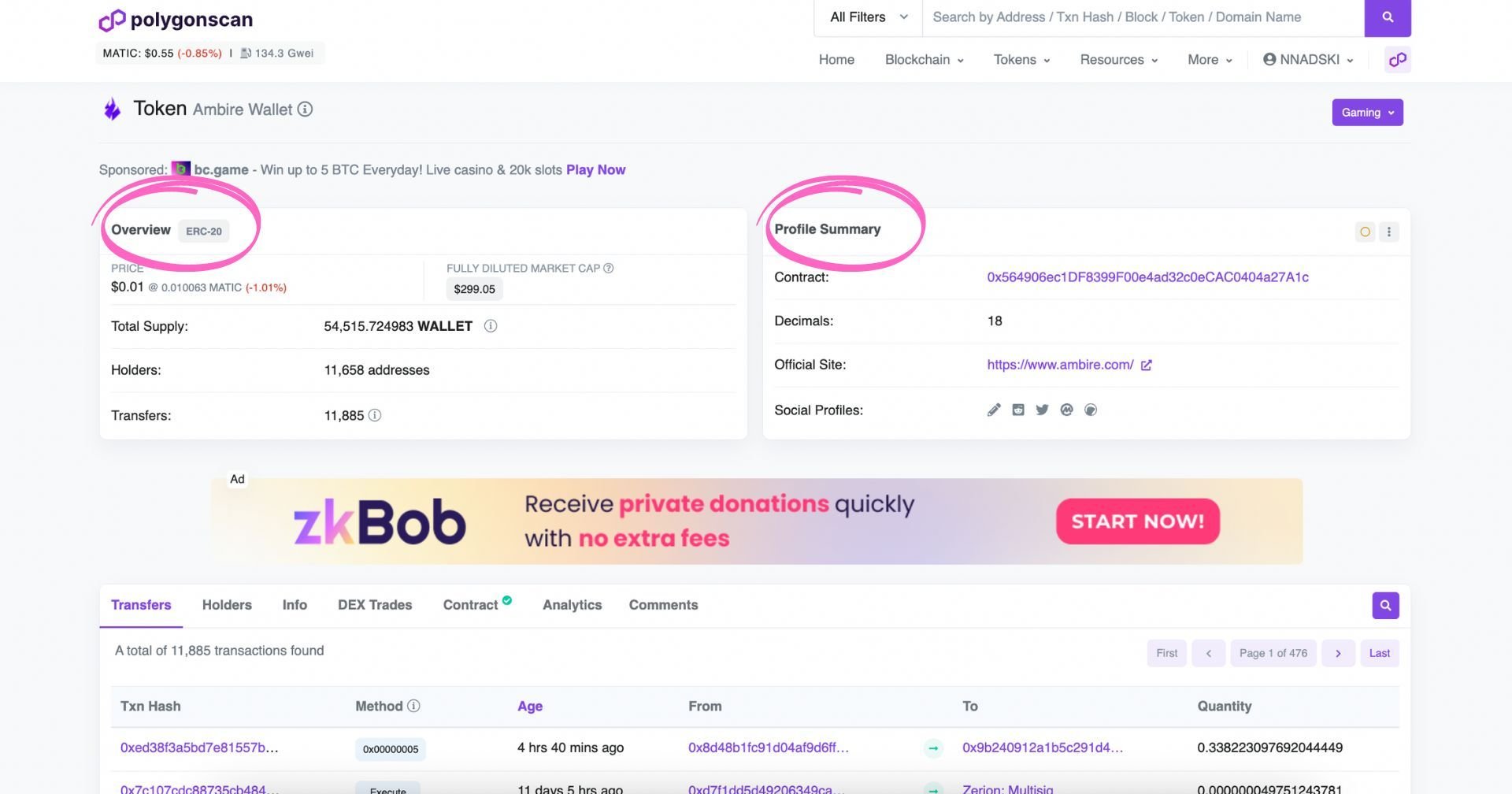Click the $299.05 market cap badge
Screen dimensions: 1512x794
point(475,289)
